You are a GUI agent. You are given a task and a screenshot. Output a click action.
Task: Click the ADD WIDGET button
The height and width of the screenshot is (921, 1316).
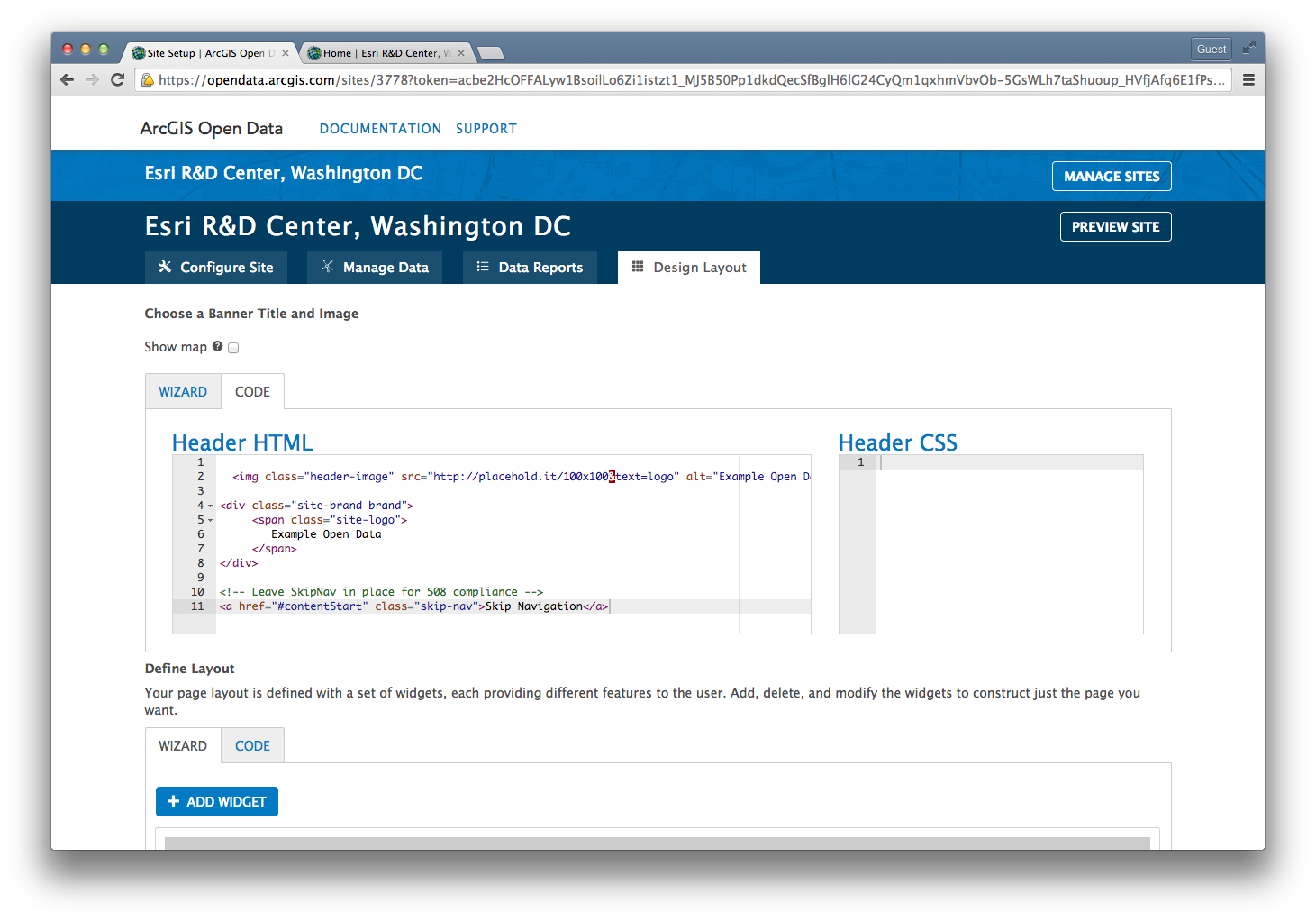click(217, 802)
